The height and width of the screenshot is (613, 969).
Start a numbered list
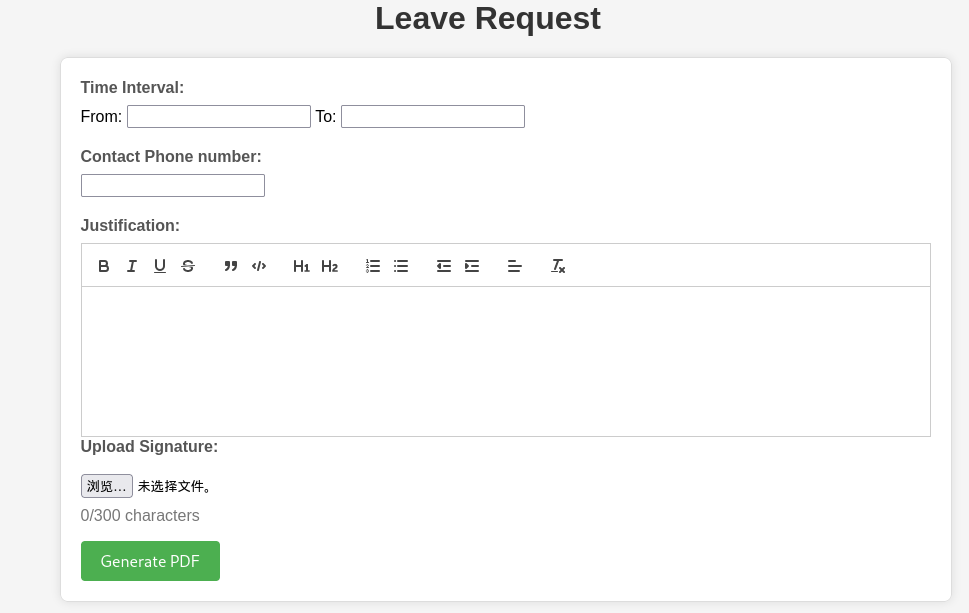373,266
